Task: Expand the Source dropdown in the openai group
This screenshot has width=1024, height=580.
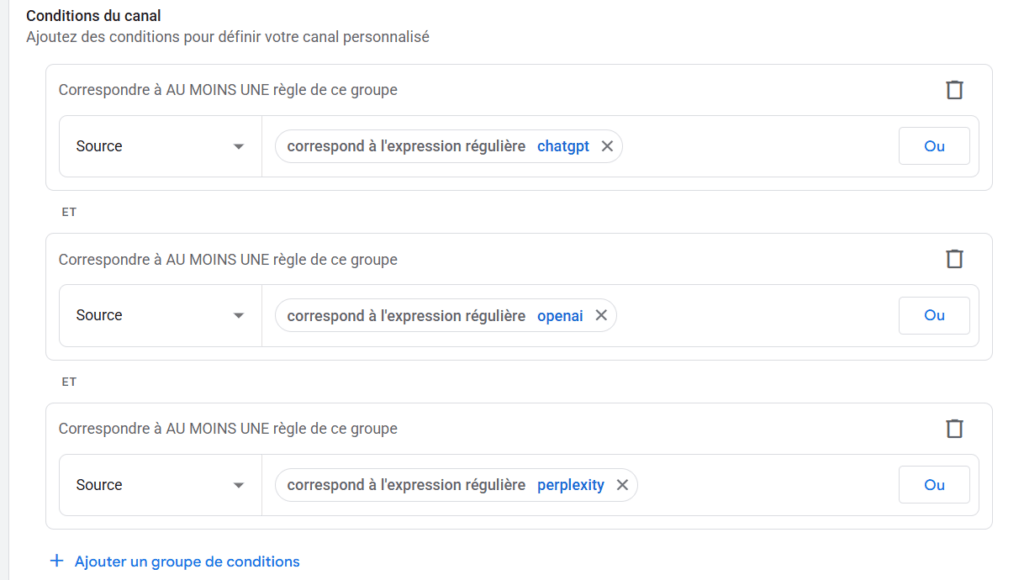Action: pyautogui.click(x=160, y=315)
